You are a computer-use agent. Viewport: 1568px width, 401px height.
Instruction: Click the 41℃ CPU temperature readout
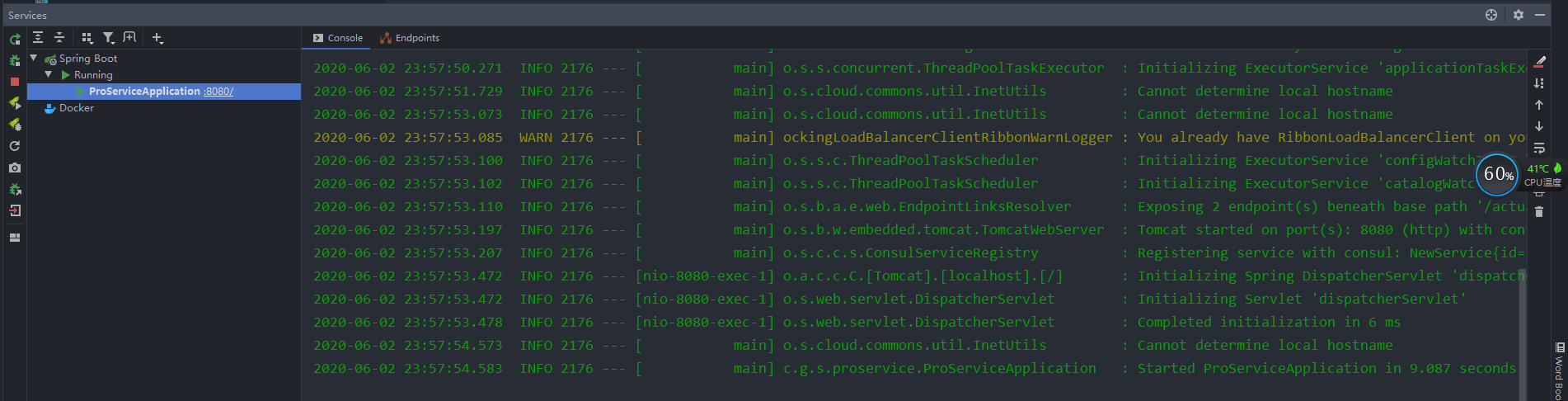1543,175
